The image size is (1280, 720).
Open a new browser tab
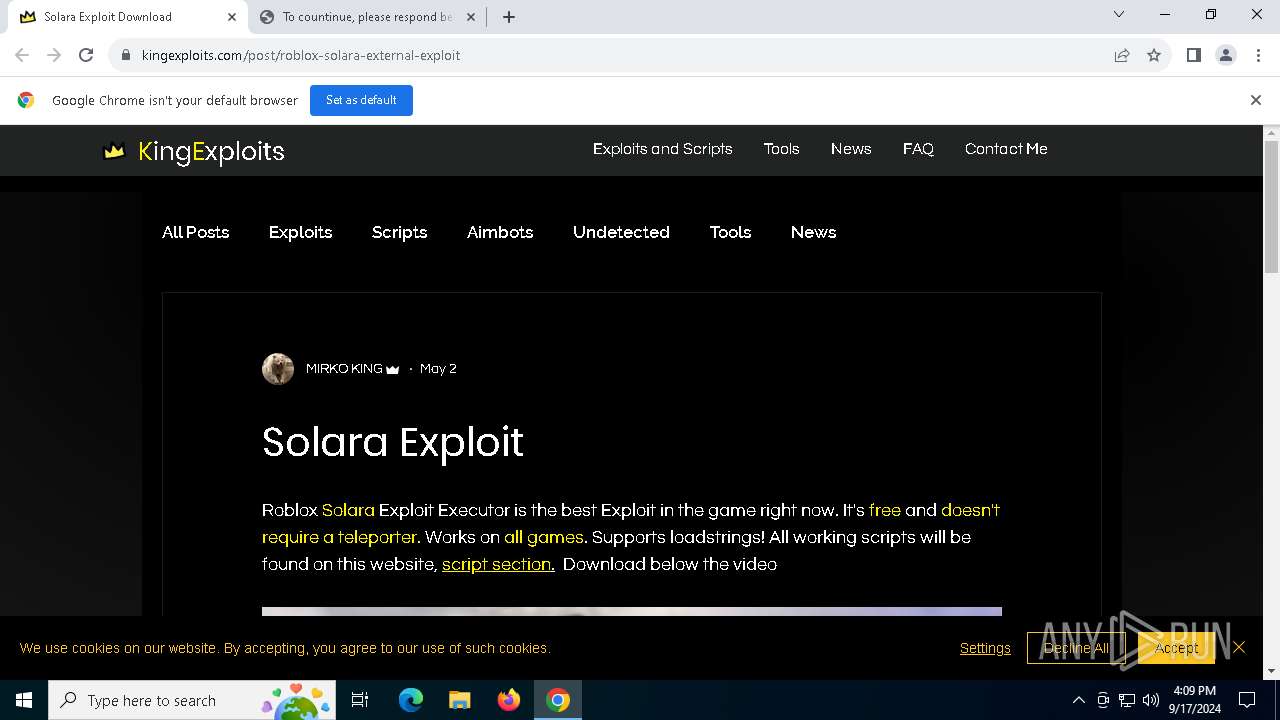click(x=509, y=16)
